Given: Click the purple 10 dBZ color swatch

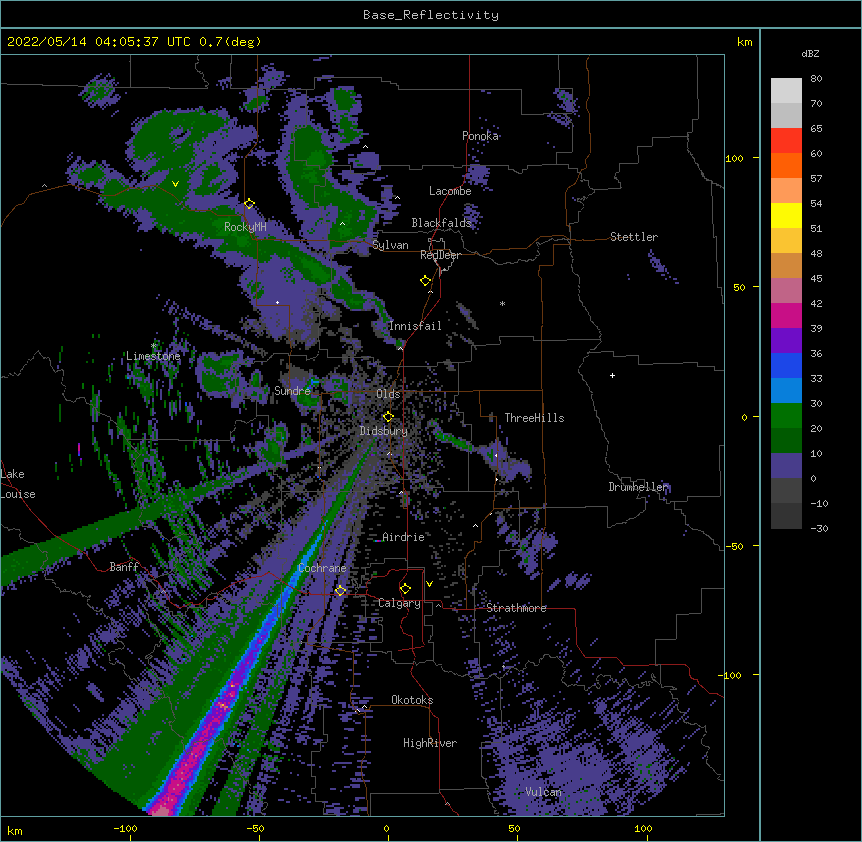Looking at the screenshot, I should (x=786, y=465).
